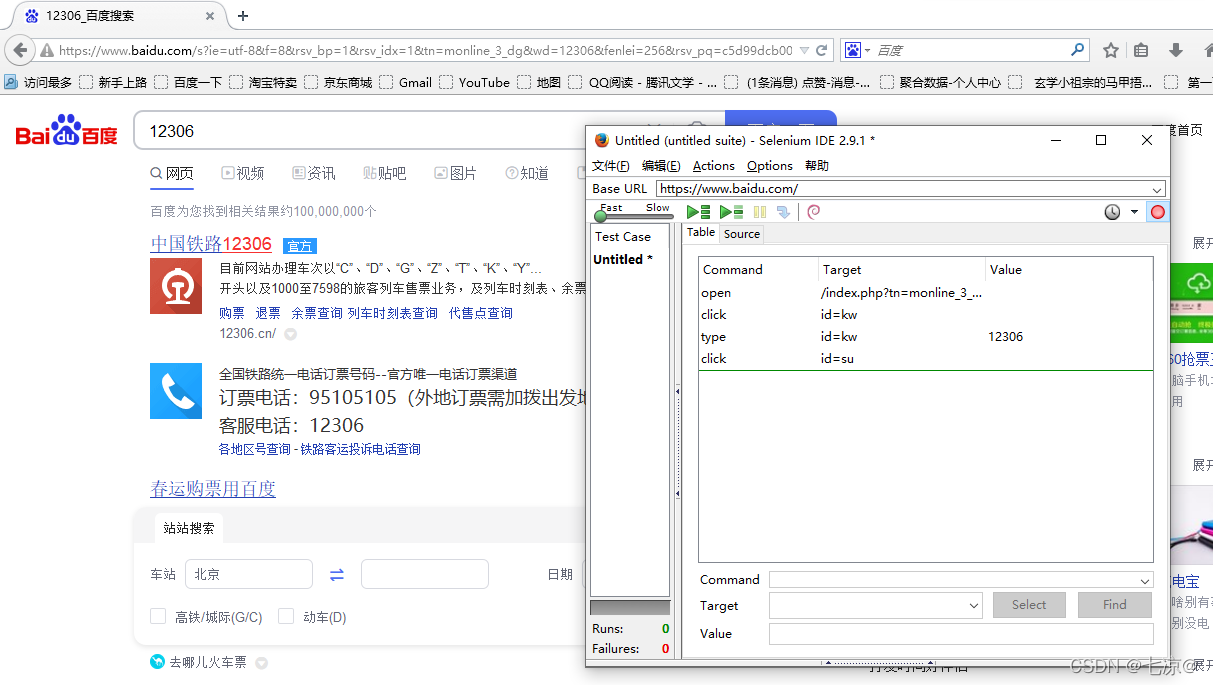Image resolution: width=1213 pixels, height=685 pixels.
Task: Open the 文件(F) menu in Selenium IDE
Action: point(611,166)
